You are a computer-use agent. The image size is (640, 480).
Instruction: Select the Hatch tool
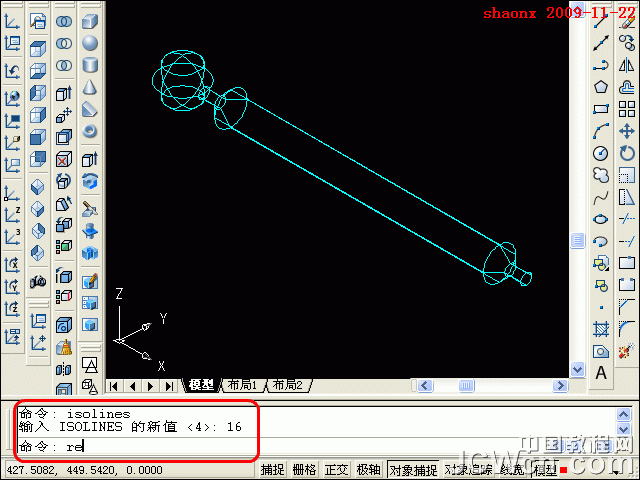600,329
